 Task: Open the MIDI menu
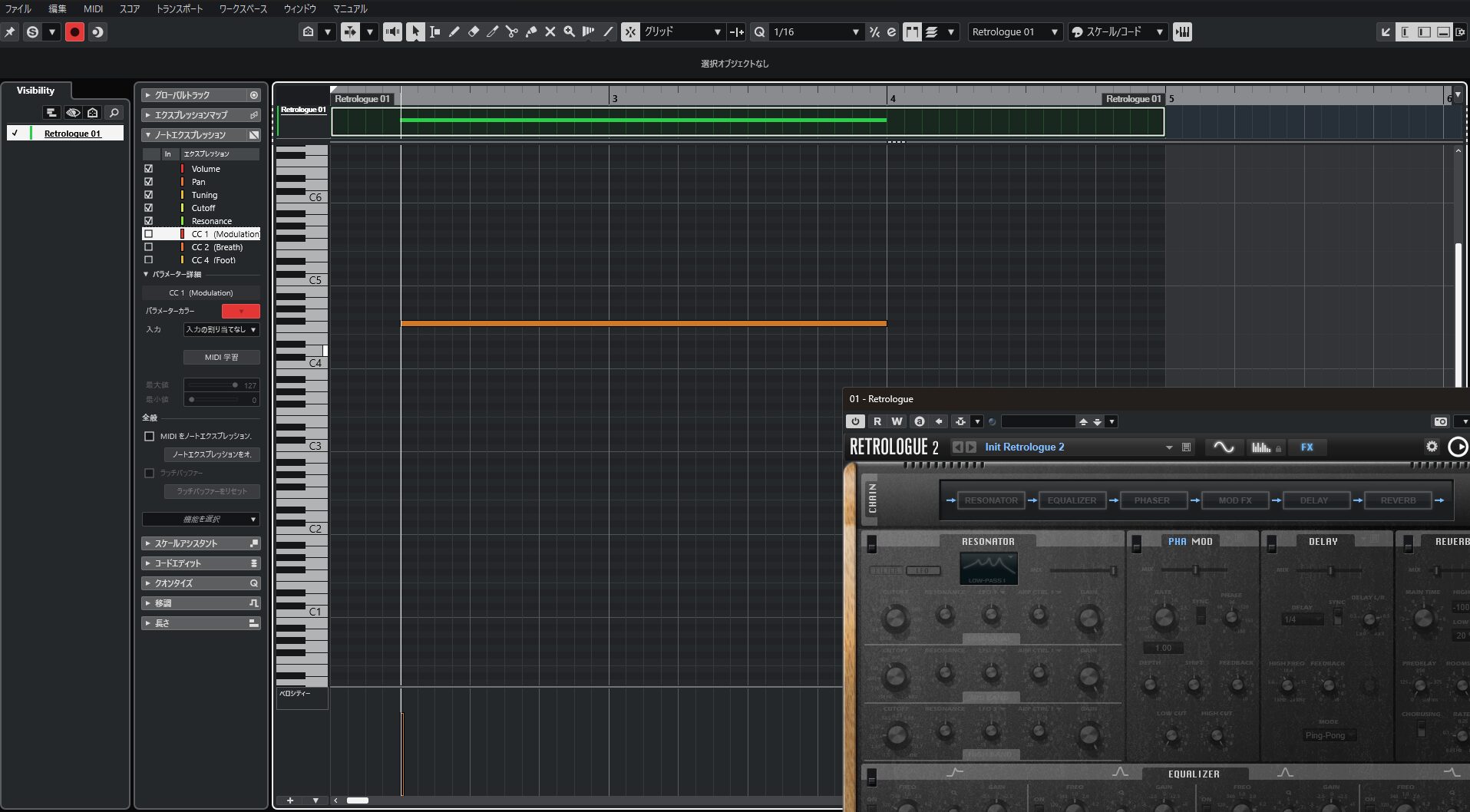pos(93,8)
